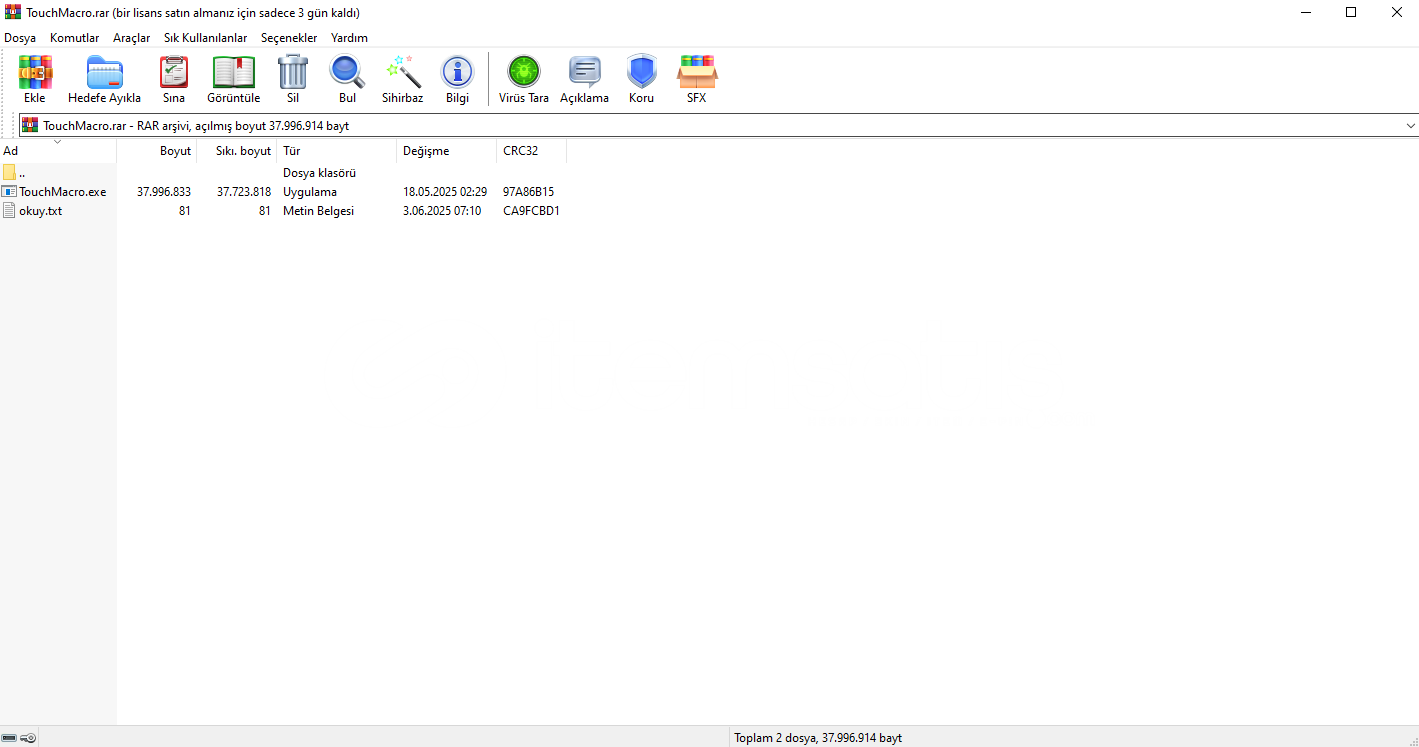Select the okuy.txt file name
The image size is (1419, 747).
click(x=41, y=210)
